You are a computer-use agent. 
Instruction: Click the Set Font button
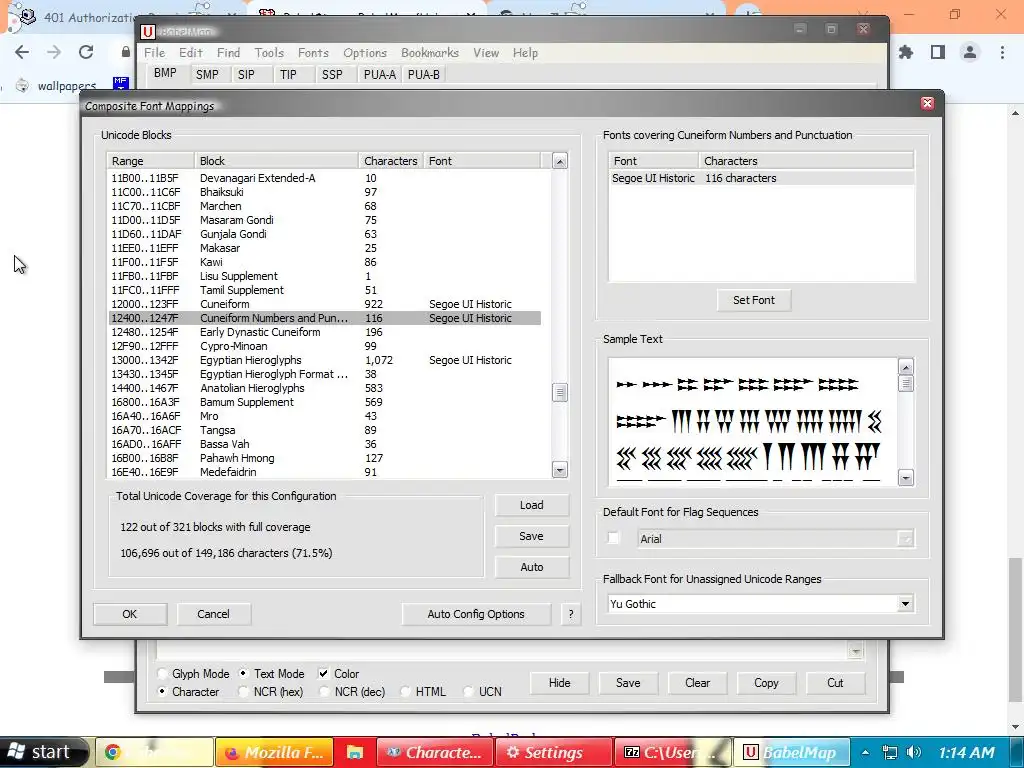(754, 300)
